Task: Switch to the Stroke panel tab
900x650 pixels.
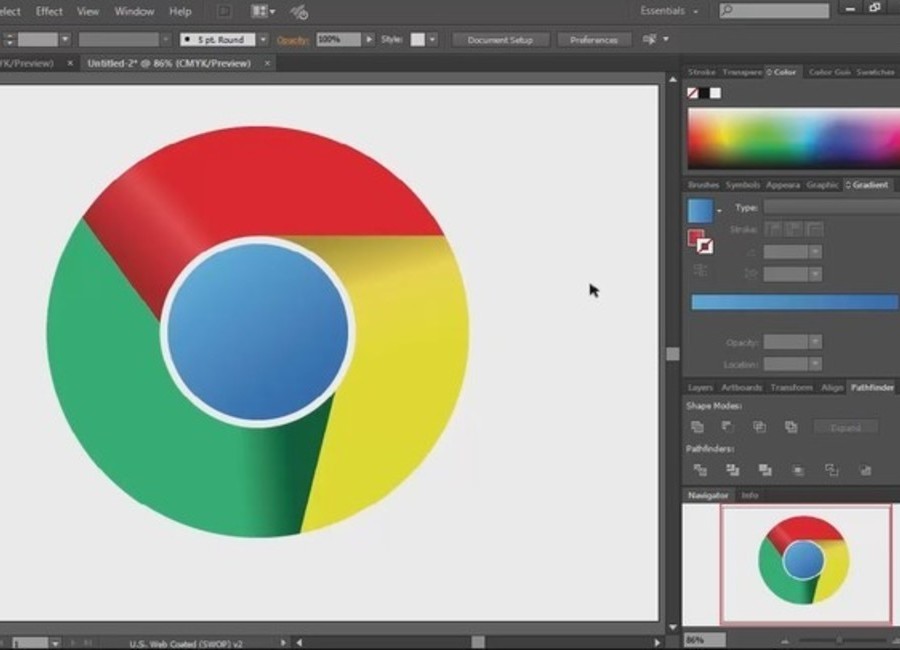Action: coord(701,72)
